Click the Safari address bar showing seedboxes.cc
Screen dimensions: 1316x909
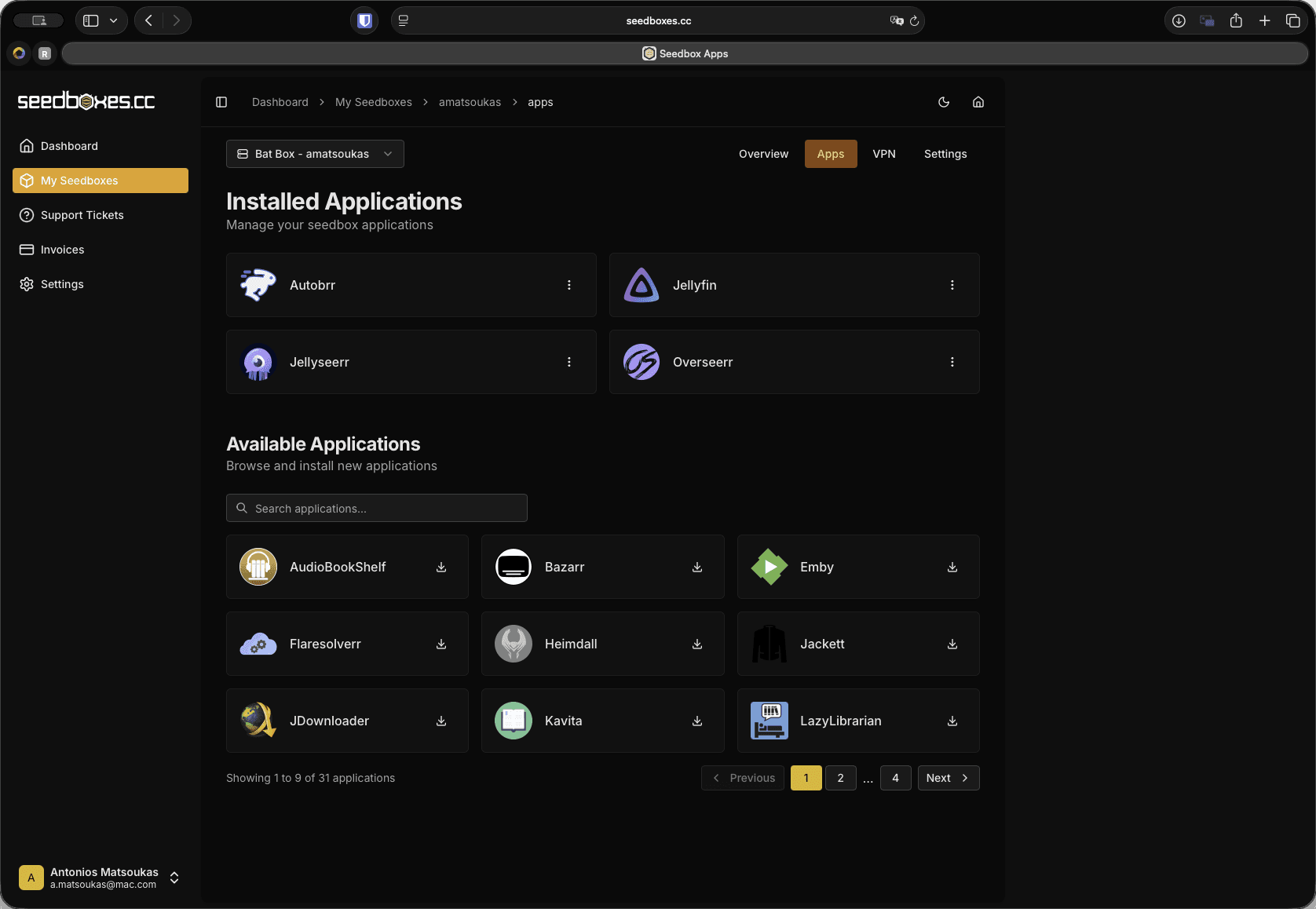coord(658,20)
